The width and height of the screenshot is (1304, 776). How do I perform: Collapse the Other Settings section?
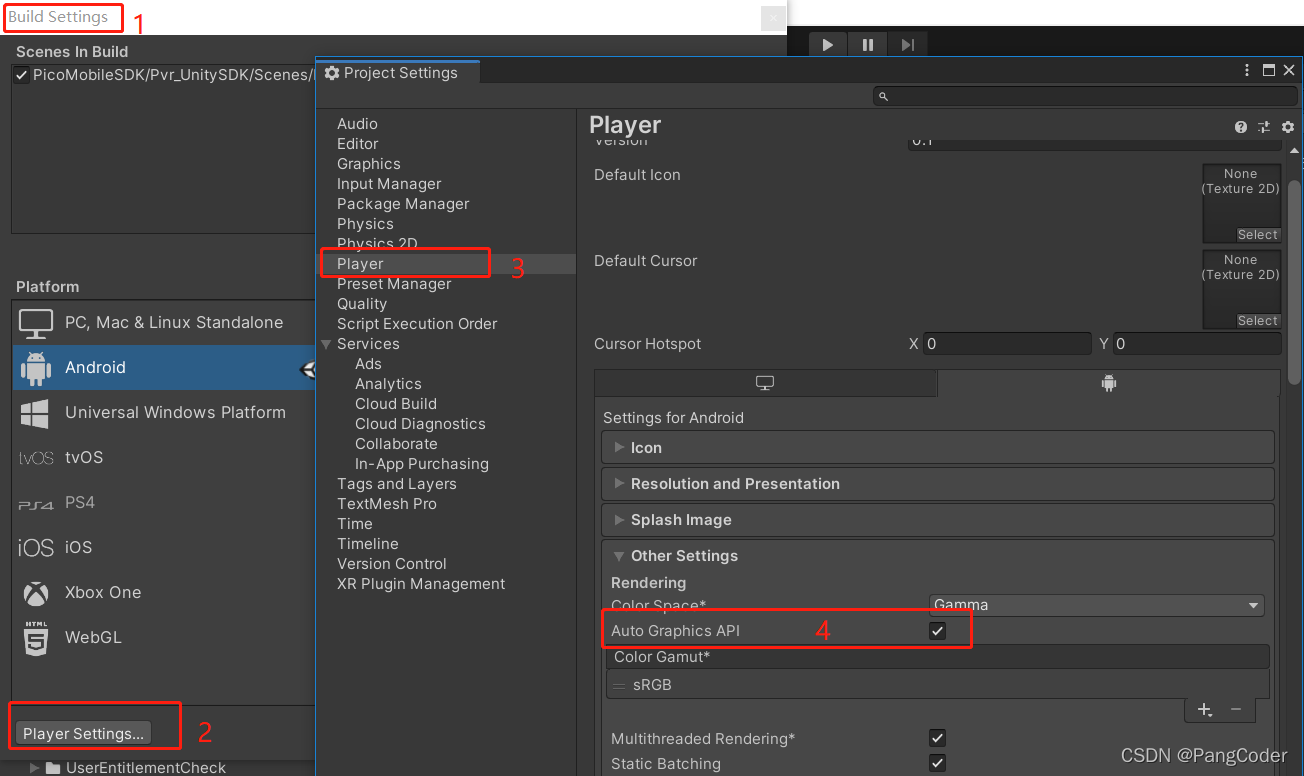click(938, 556)
